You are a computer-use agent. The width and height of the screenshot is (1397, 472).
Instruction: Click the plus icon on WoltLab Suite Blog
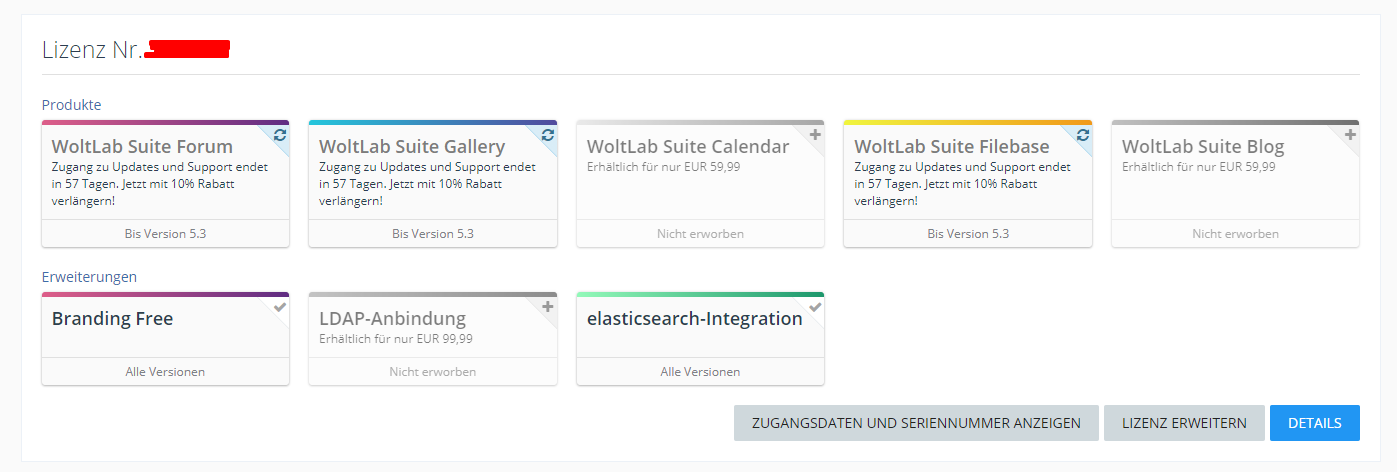pyautogui.click(x=1350, y=135)
